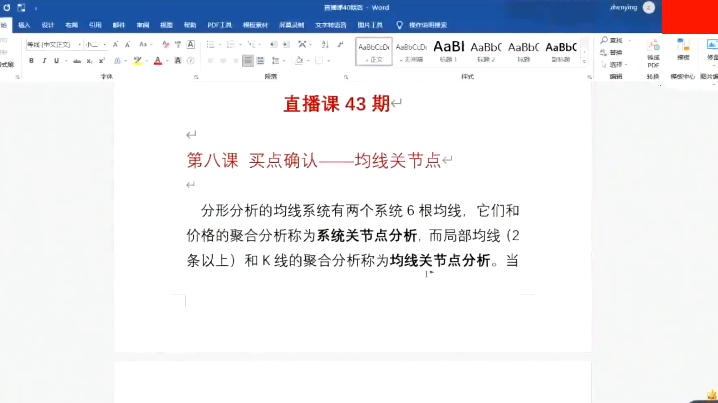
Task: Click the red font color button
Action: pos(157,61)
